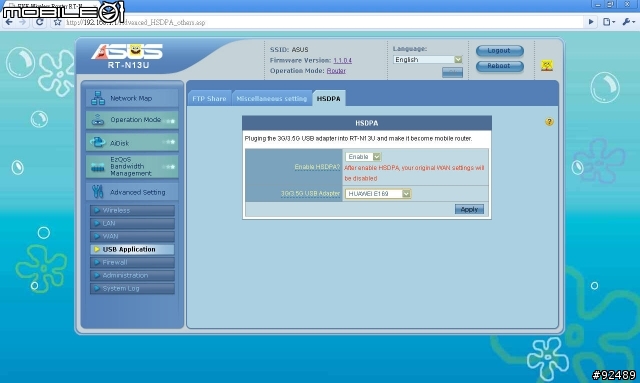This screenshot has height=383, width=640.
Task: Click the firmware version 1.1.0.4 link
Action: (x=342, y=60)
